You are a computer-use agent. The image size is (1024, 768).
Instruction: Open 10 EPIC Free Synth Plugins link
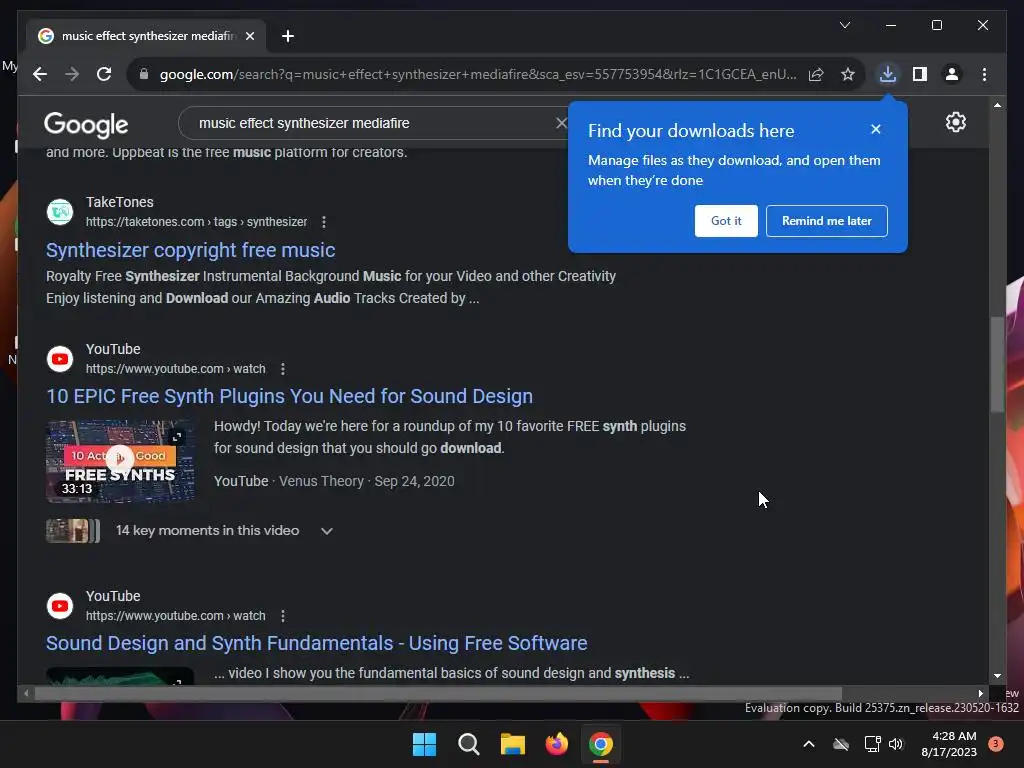tap(289, 396)
